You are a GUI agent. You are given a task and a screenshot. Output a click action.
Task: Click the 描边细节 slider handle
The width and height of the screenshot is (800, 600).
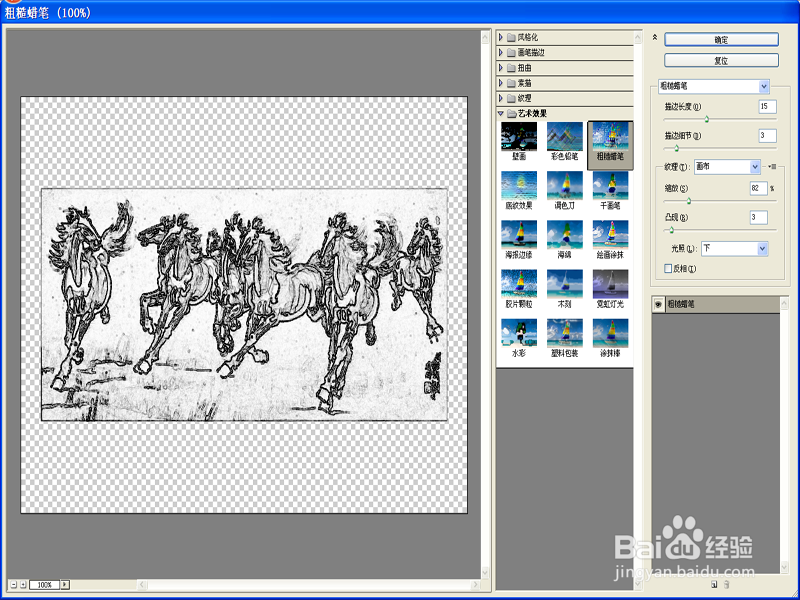coord(677,148)
